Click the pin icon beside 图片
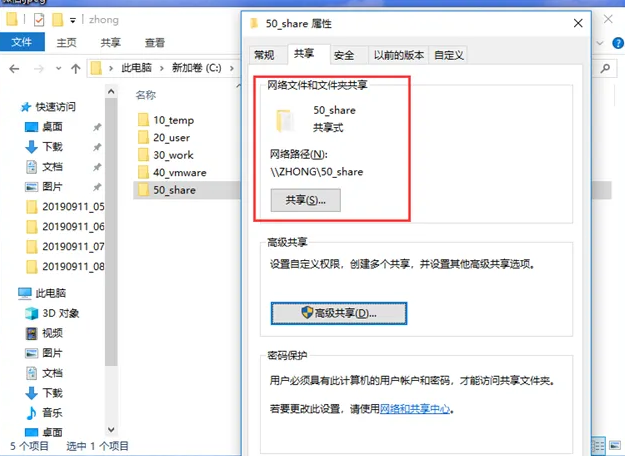Screen dimensions: 625x456 [97, 187]
